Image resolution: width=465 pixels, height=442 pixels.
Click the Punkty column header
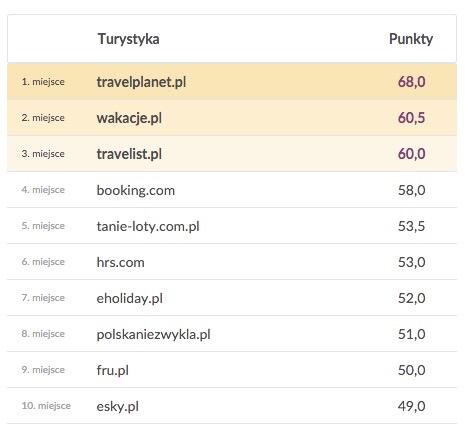(411, 39)
